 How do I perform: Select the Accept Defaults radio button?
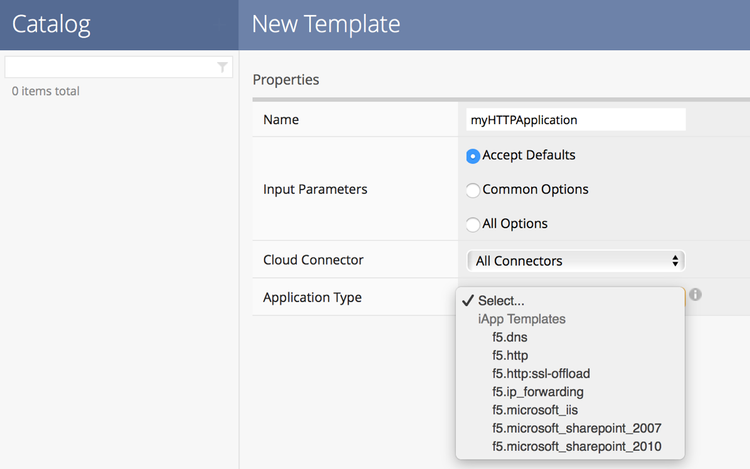pos(473,156)
